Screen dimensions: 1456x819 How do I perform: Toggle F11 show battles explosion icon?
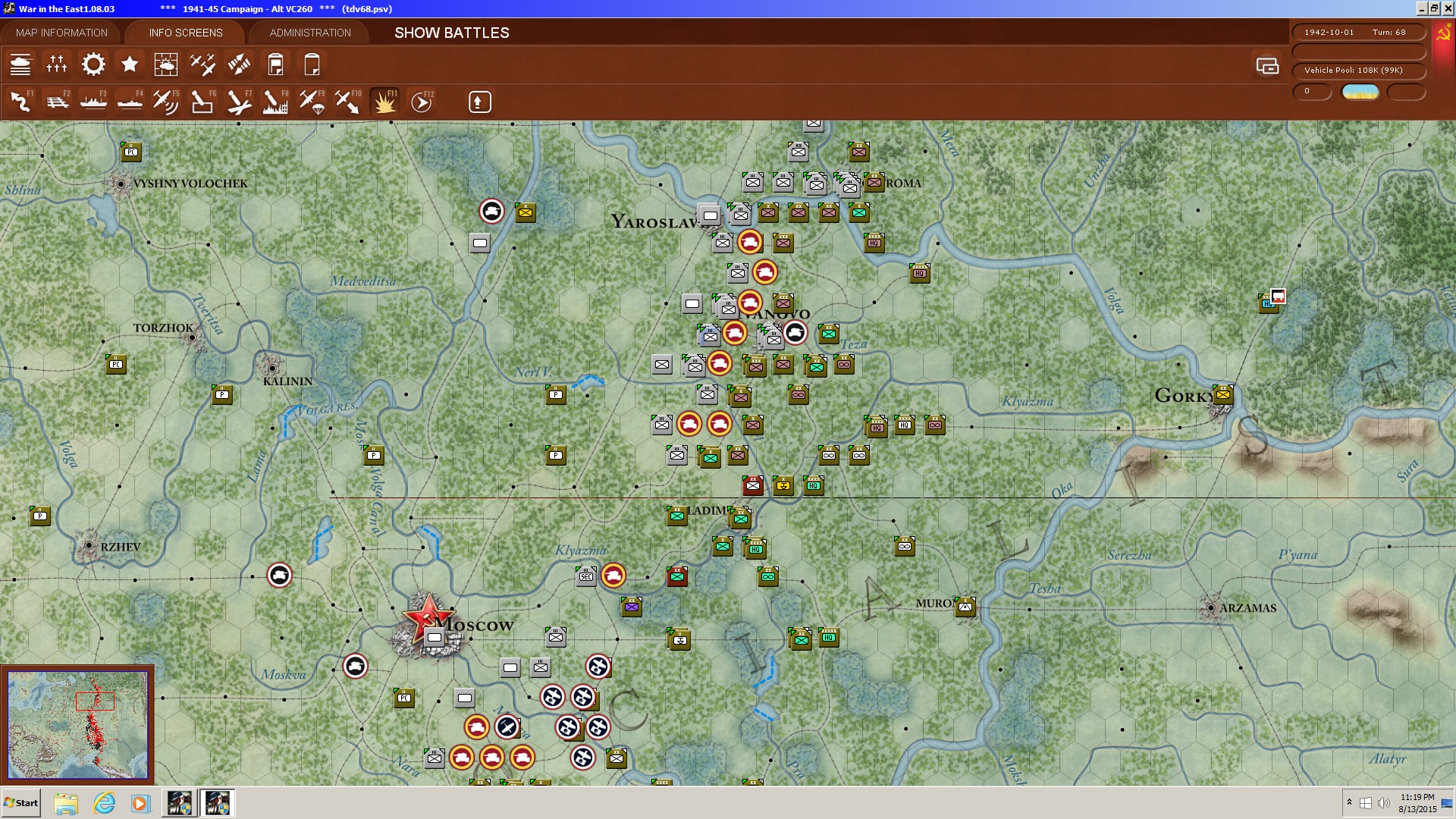[x=384, y=102]
